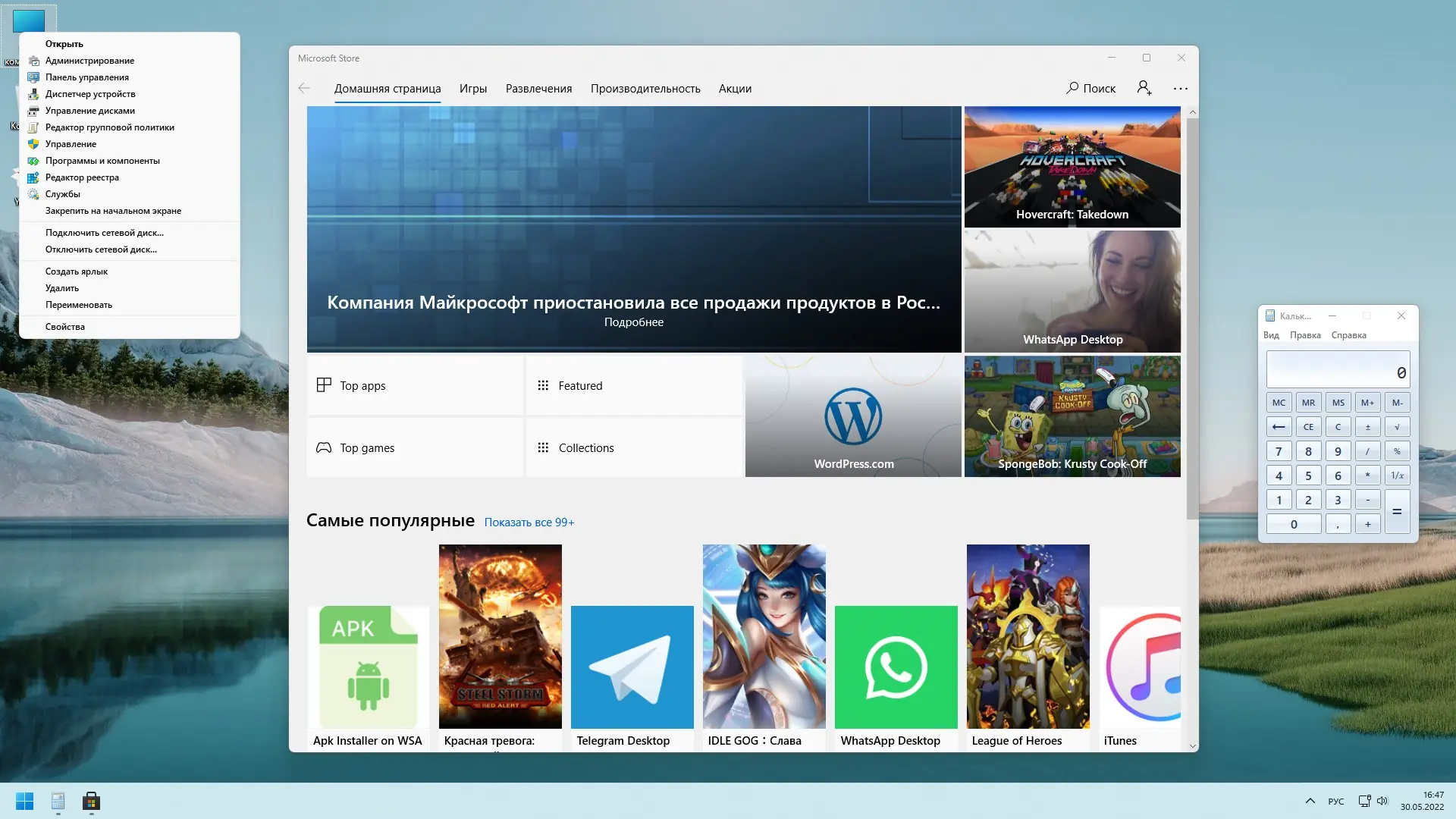Click the Store vertical scrollbar thumb

pyautogui.click(x=1192, y=318)
